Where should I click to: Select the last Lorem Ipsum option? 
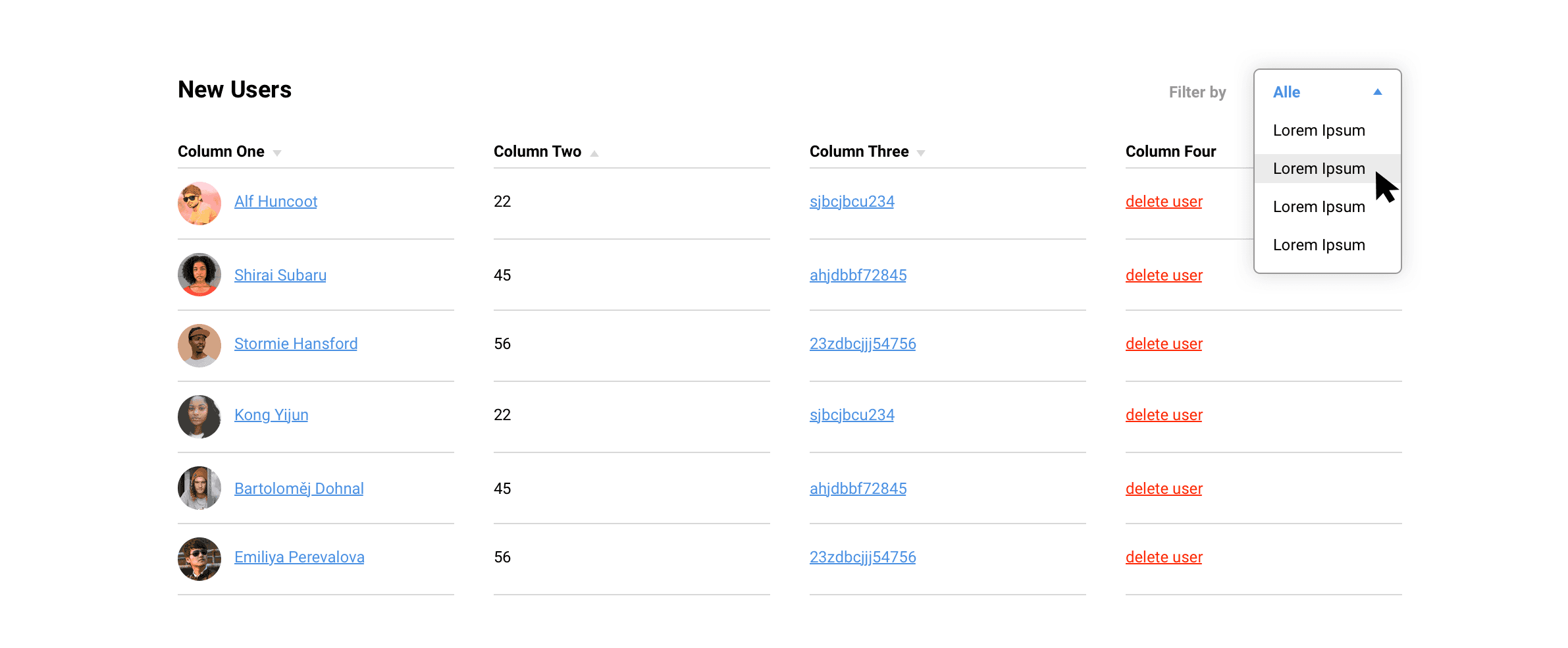[x=1319, y=245]
